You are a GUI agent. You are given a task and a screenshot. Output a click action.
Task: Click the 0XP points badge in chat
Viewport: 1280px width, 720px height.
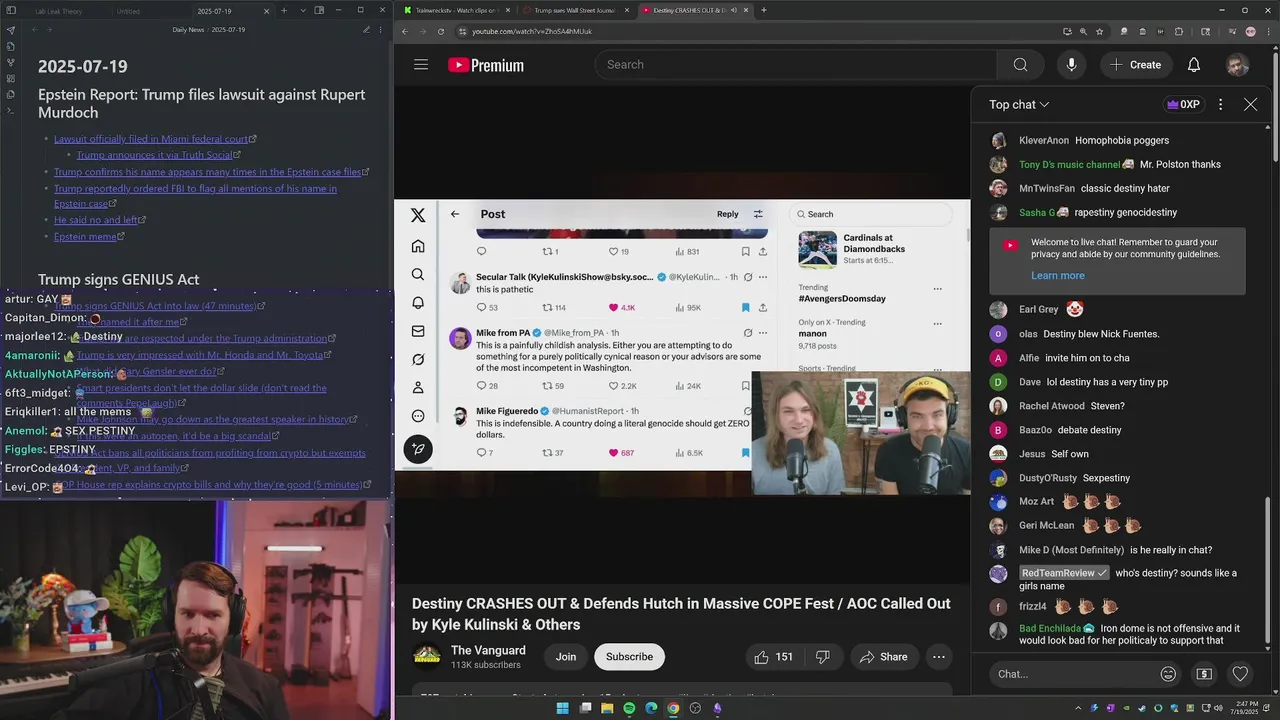1183,104
